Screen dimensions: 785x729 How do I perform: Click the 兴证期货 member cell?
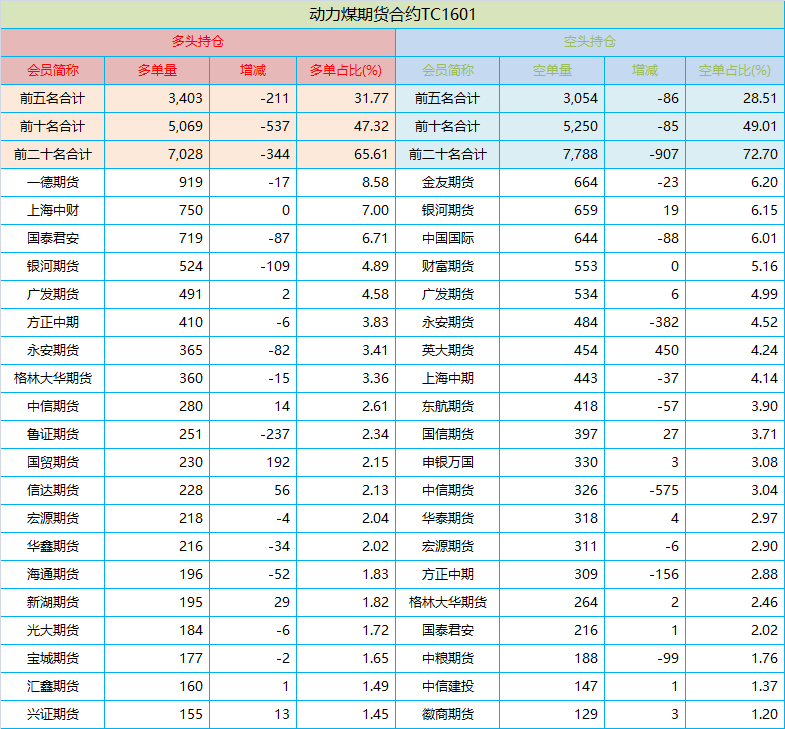[53, 714]
